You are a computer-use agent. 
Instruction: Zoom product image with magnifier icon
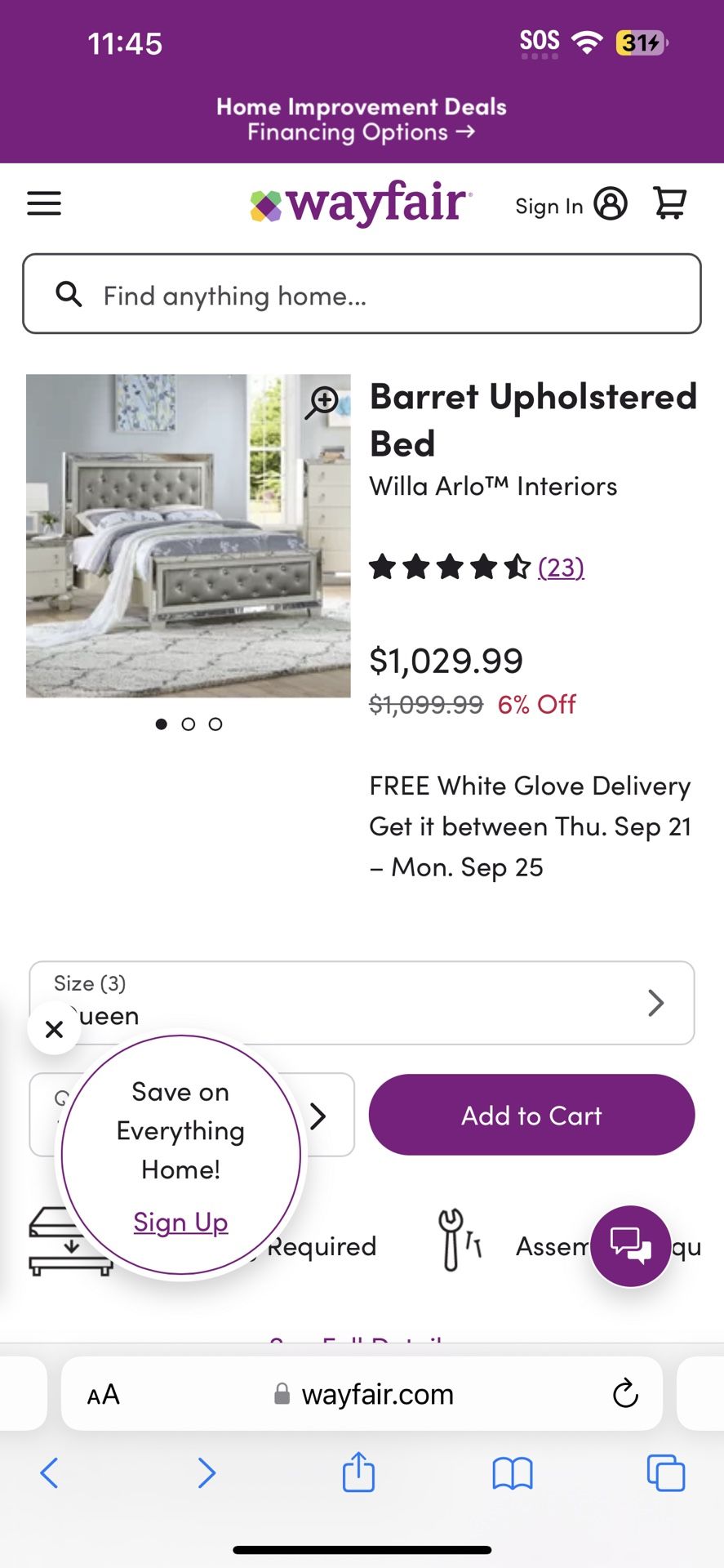pyautogui.click(x=322, y=403)
